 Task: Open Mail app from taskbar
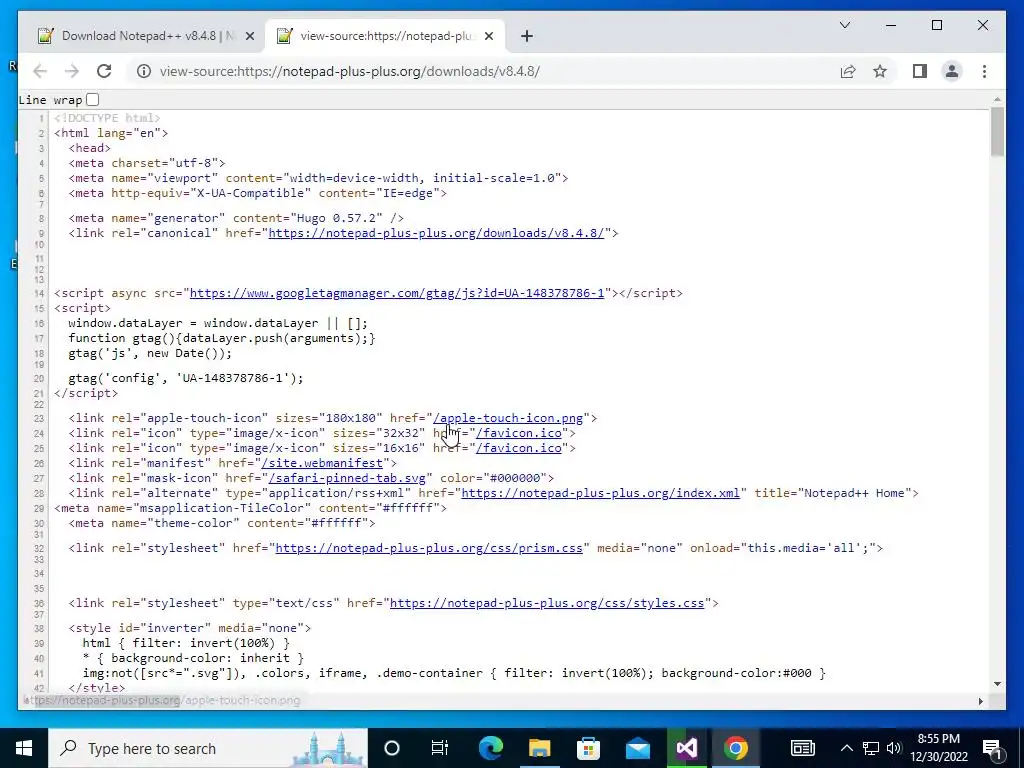(x=637, y=748)
